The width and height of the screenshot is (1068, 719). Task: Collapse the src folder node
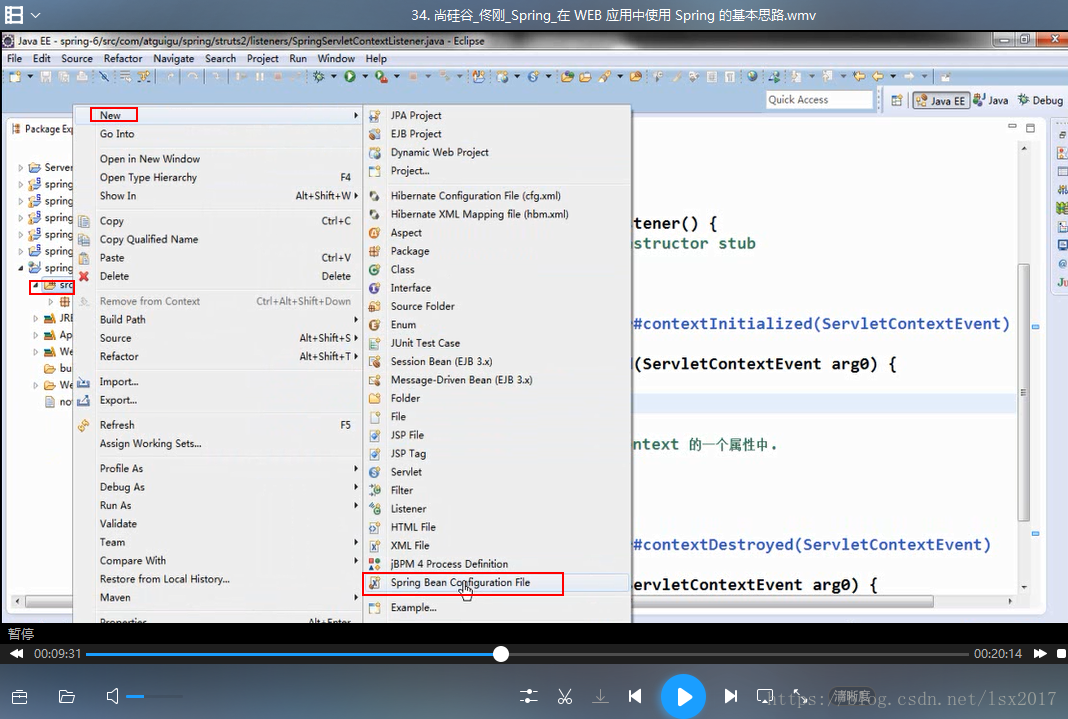35,285
